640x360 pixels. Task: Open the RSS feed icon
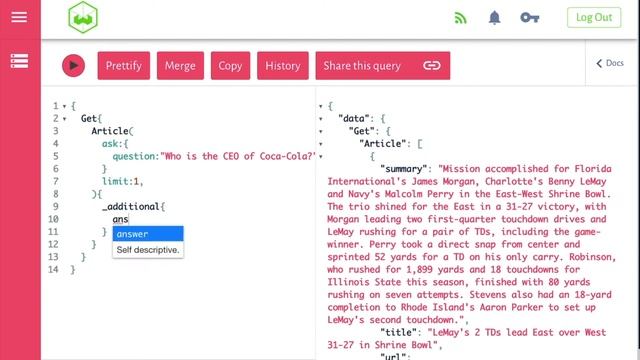tap(460, 18)
